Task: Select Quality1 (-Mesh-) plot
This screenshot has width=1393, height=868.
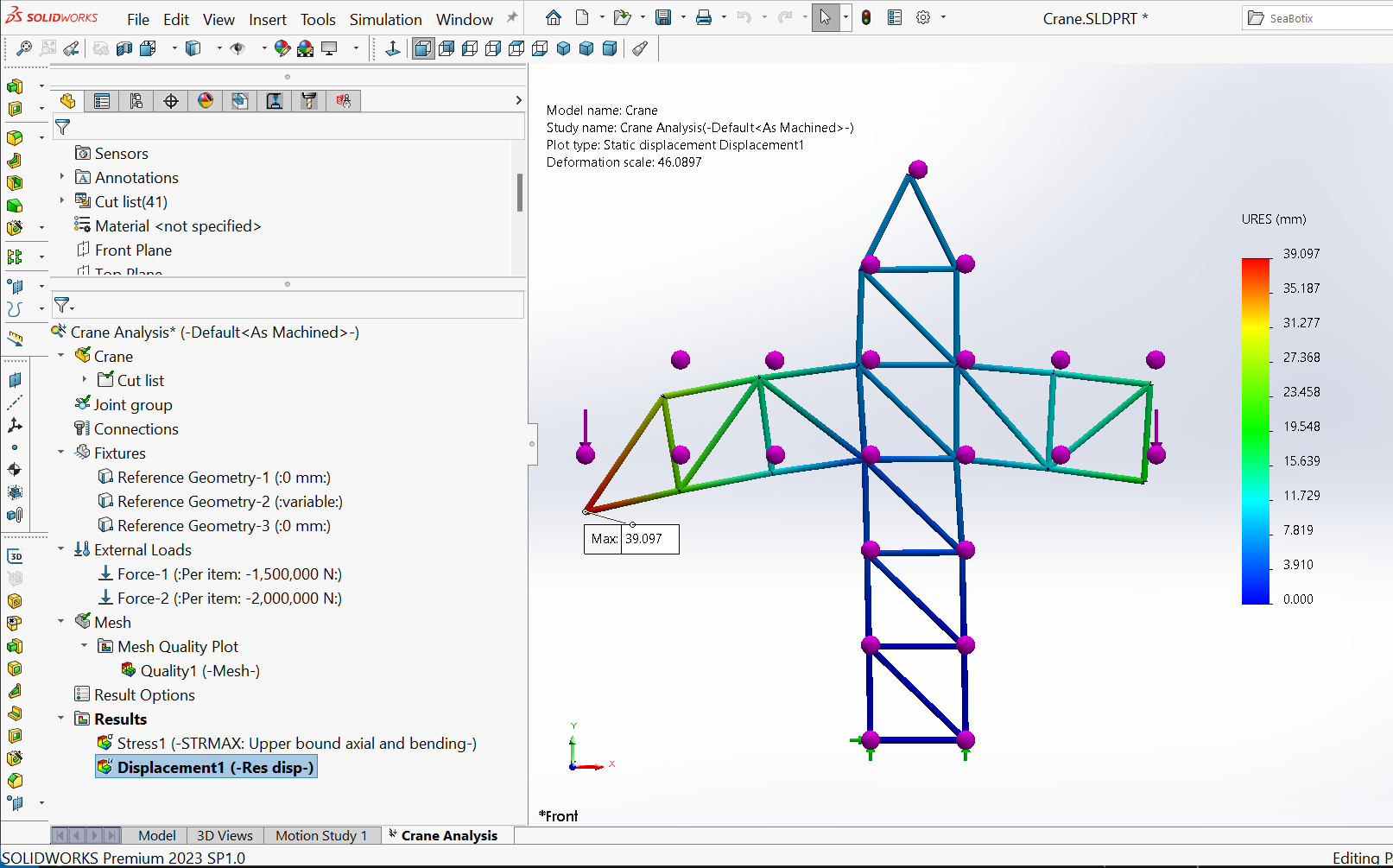Action: click(x=190, y=670)
